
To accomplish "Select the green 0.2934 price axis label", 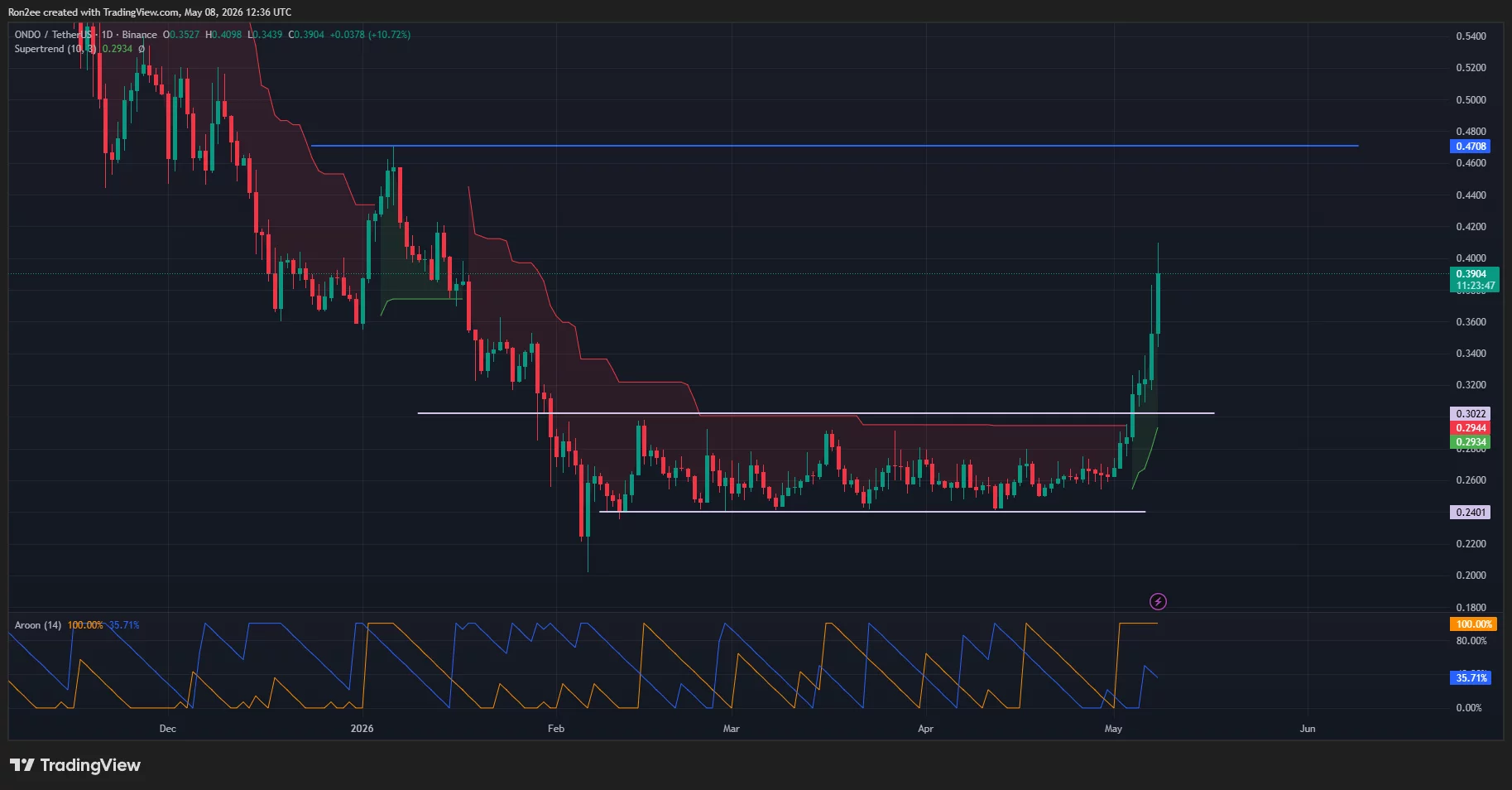I will (x=1471, y=442).
